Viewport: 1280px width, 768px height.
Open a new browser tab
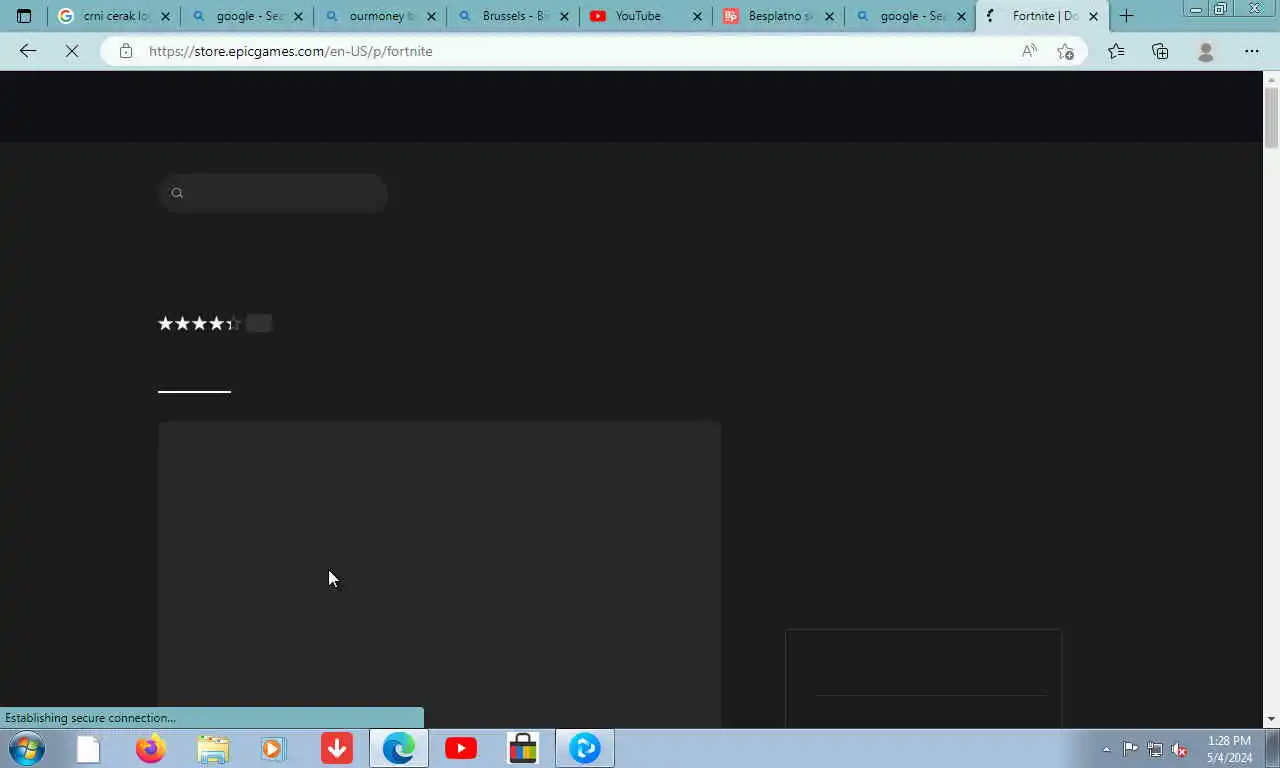tap(1127, 16)
